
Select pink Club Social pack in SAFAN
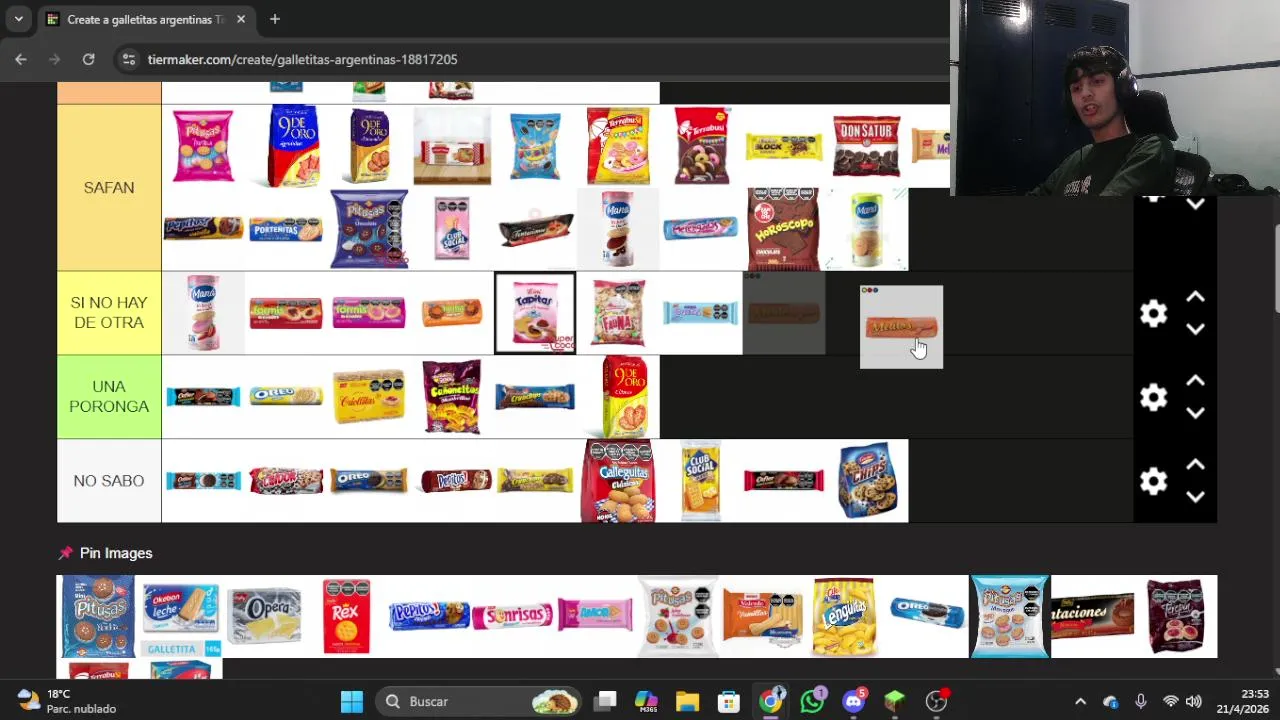(x=452, y=229)
